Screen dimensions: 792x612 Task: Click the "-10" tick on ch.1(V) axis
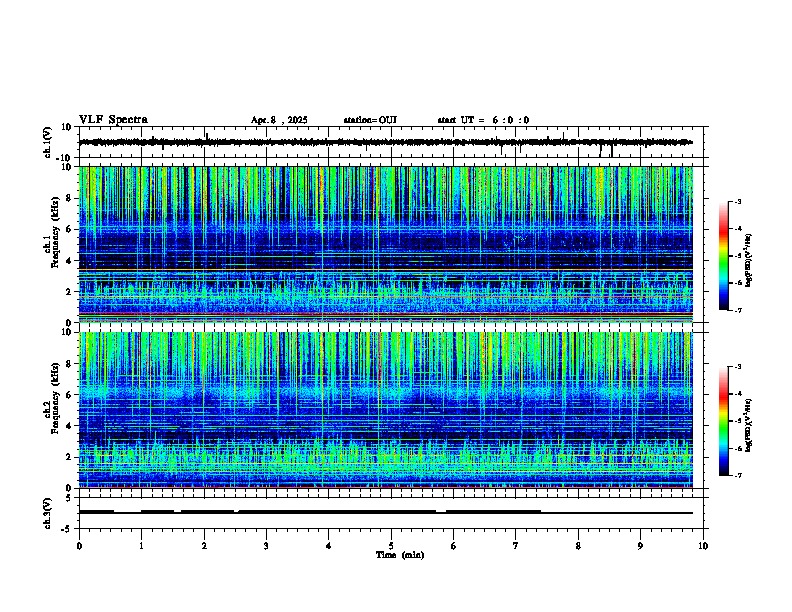point(65,158)
